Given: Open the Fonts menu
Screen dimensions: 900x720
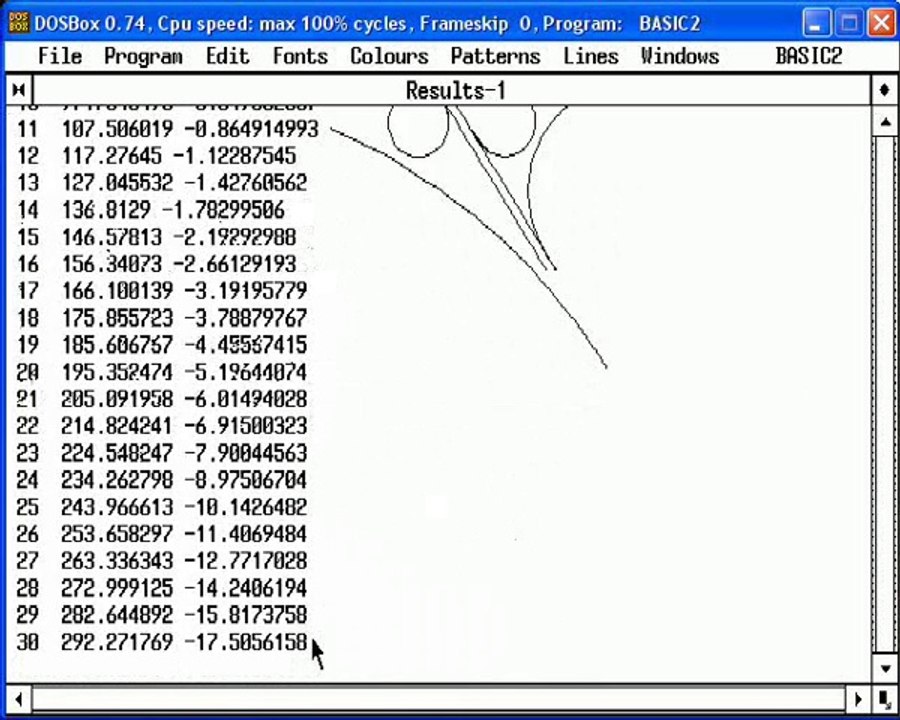Looking at the screenshot, I should 300,56.
